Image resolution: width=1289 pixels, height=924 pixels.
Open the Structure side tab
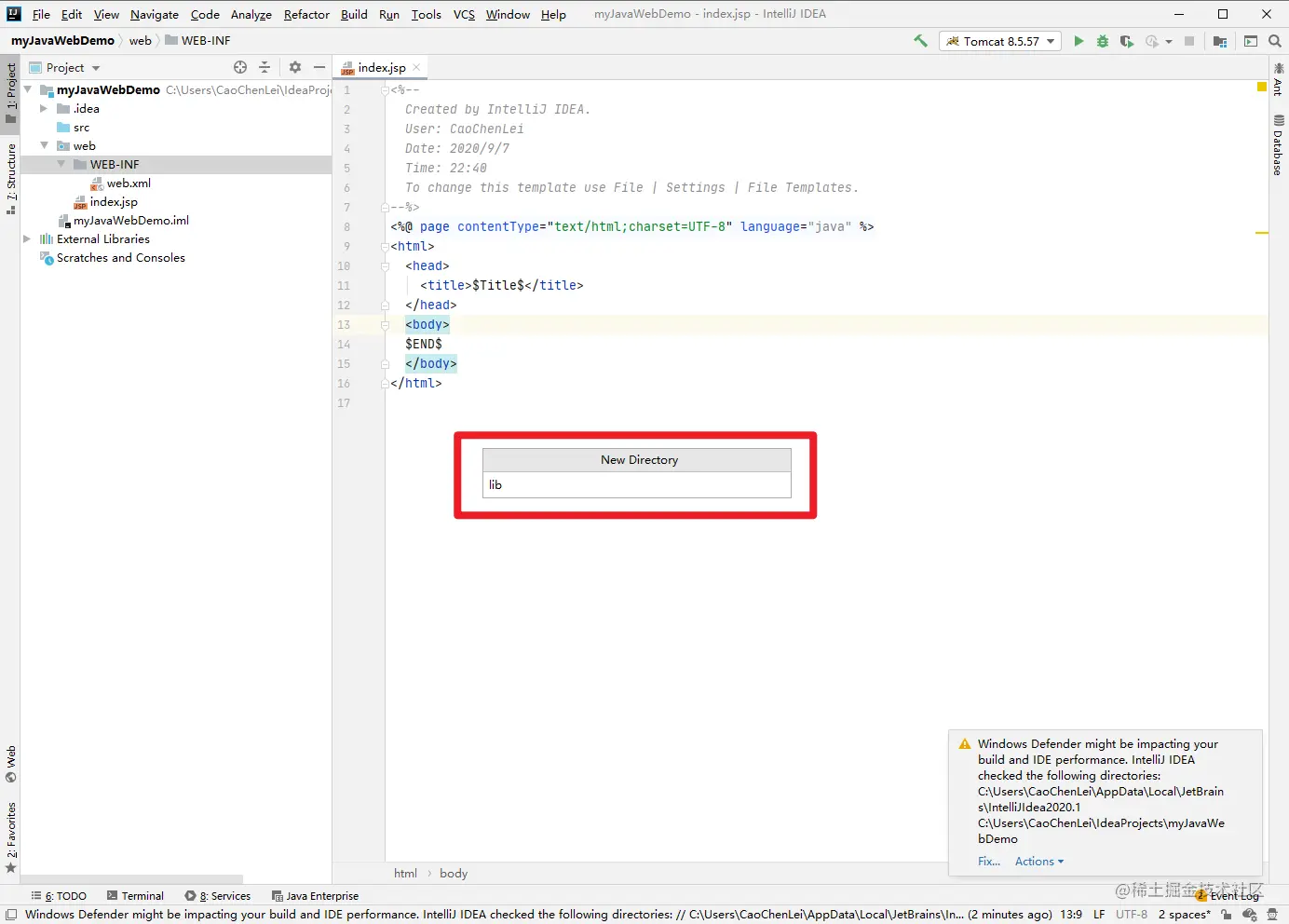(x=11, y=179)
